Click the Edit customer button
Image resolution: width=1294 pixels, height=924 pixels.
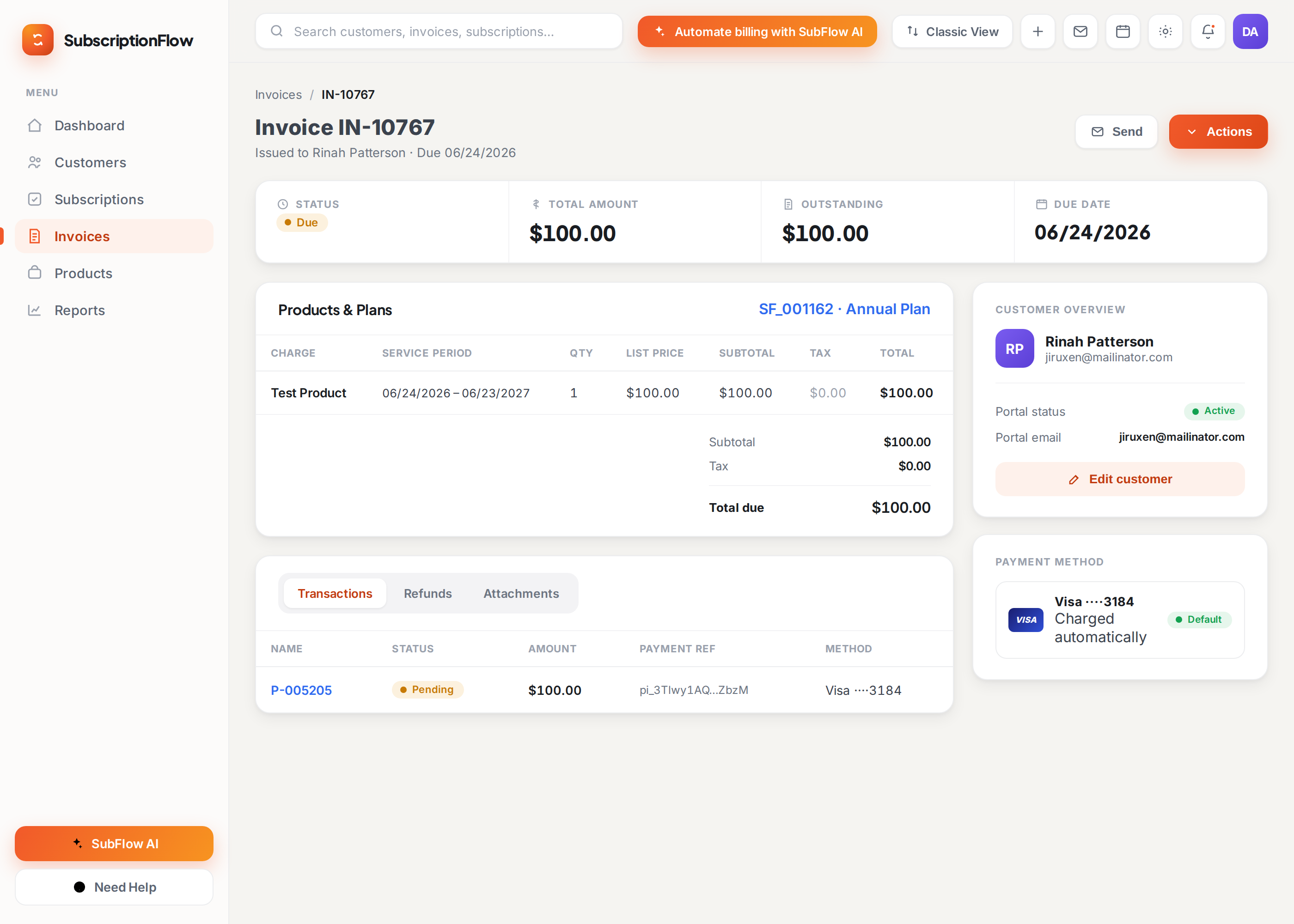coord(1120,479)
